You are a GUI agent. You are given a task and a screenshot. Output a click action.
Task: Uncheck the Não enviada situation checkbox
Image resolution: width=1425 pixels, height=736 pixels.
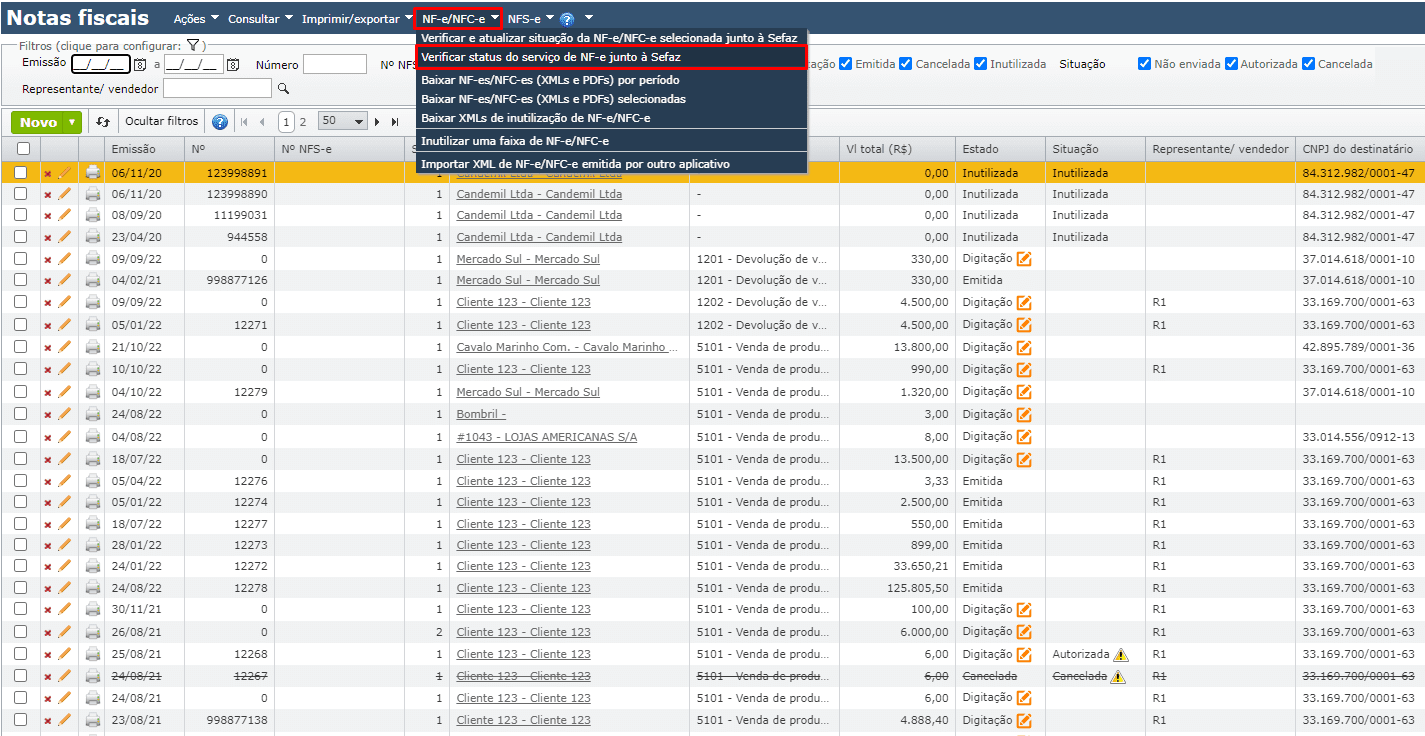[x=1144, y=64]
